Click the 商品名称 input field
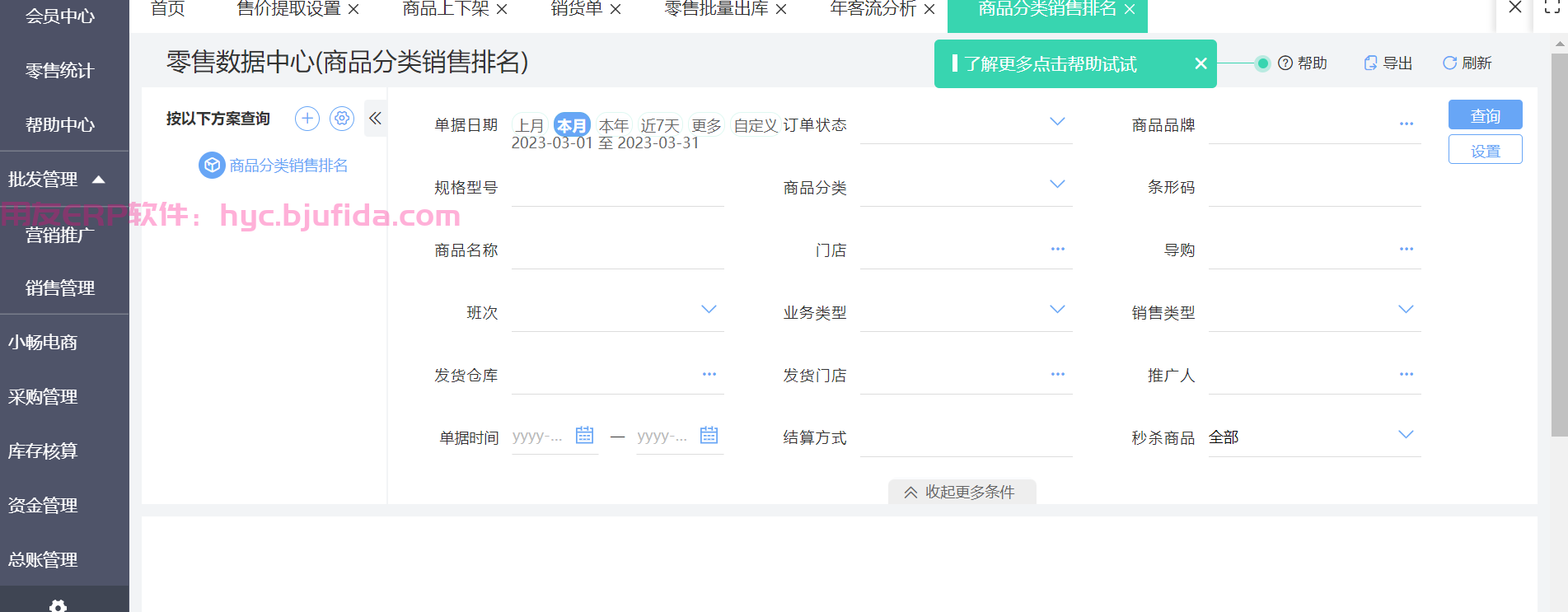The height and width of the screenshot is (612, 1568). 617,250
